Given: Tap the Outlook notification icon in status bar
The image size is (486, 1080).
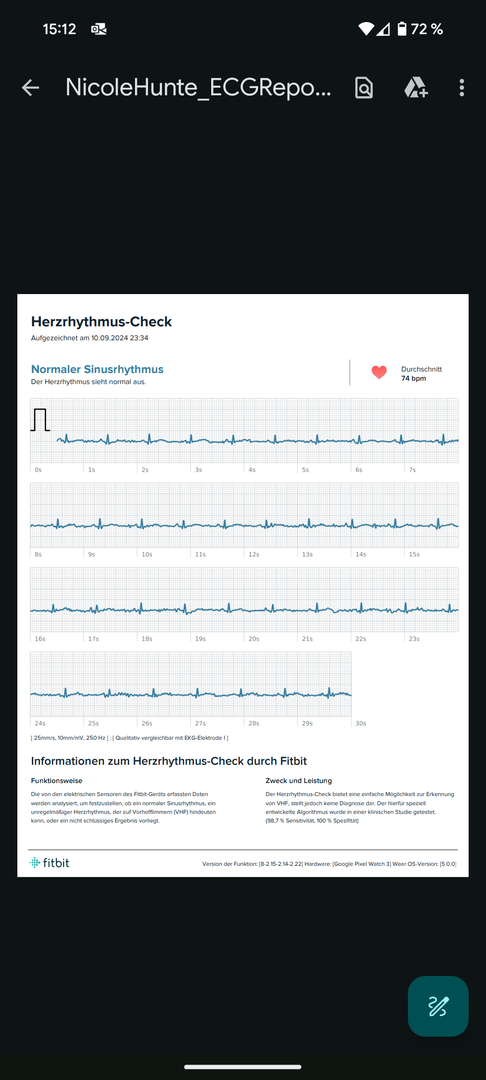Looking at the screenshot, I should (98, 29).
